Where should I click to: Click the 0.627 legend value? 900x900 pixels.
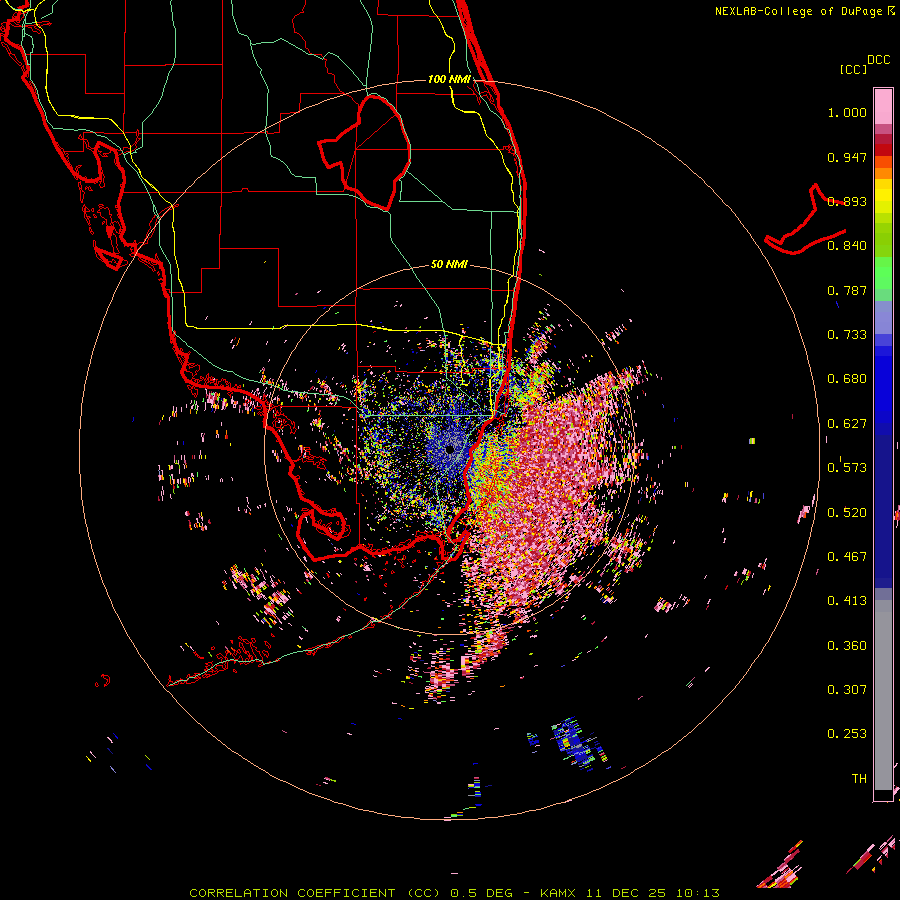pyautogui.click(x=847, y=424)
